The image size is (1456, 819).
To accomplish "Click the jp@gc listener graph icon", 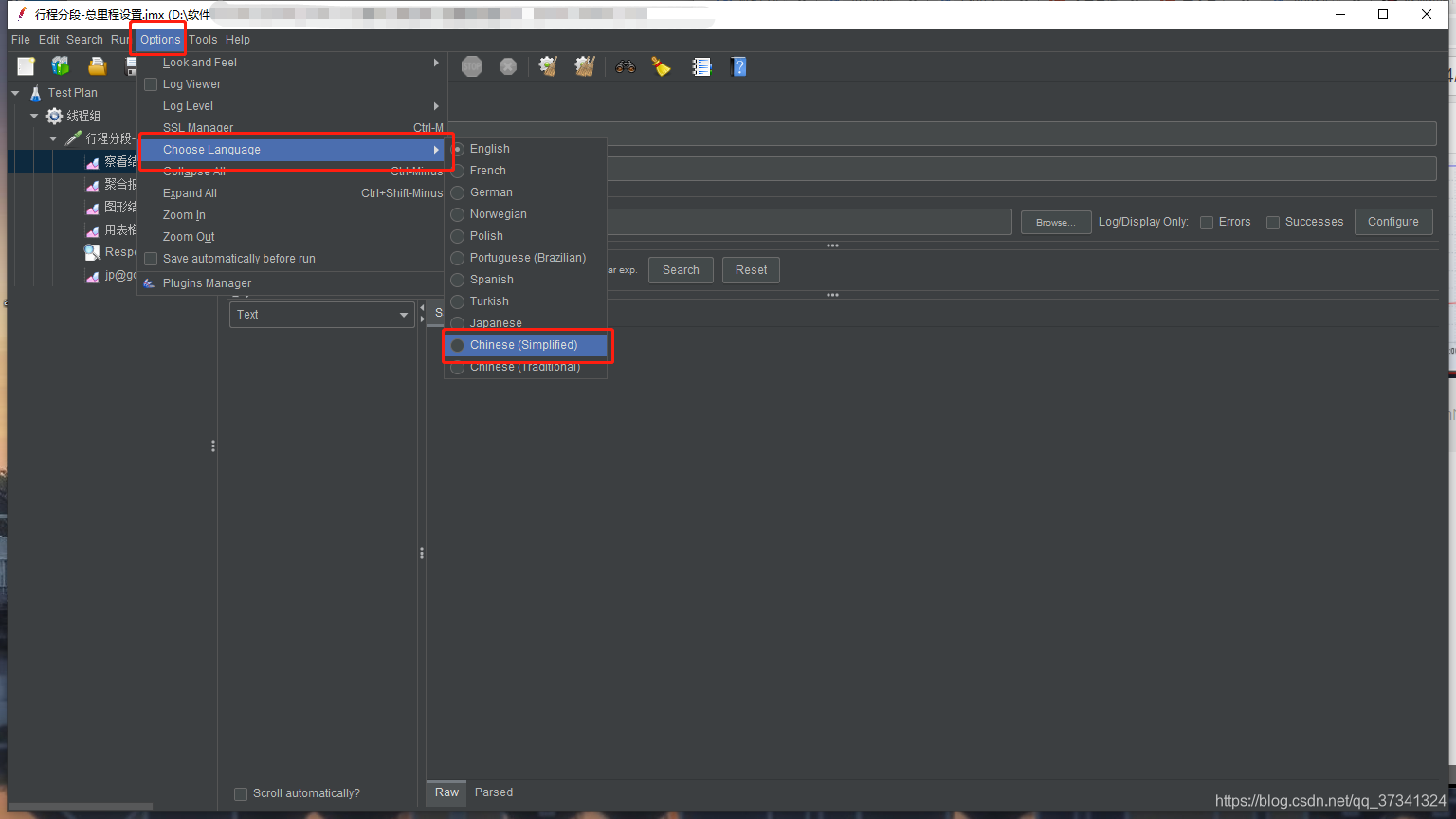I will (92, 276).
